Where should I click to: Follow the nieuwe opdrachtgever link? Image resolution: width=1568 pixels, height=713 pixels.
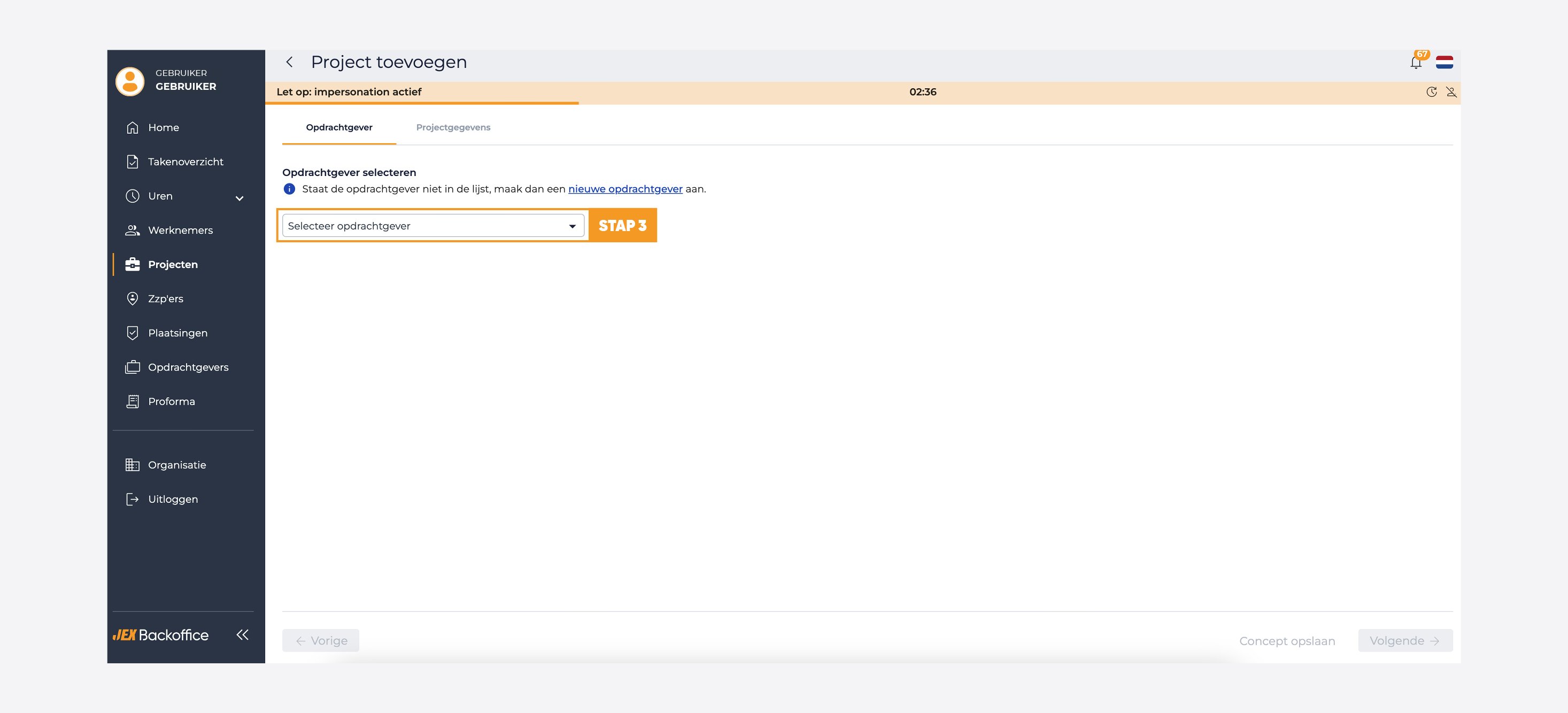pyautogui.click(x=625, y=189)
